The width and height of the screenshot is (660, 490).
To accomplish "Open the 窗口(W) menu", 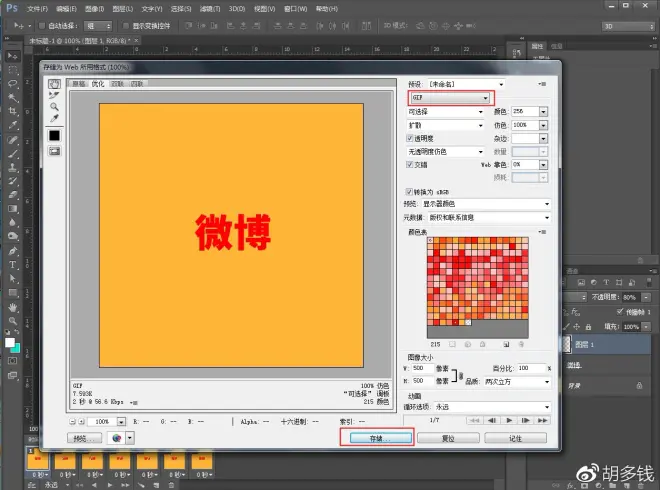I will pos(295,8).
